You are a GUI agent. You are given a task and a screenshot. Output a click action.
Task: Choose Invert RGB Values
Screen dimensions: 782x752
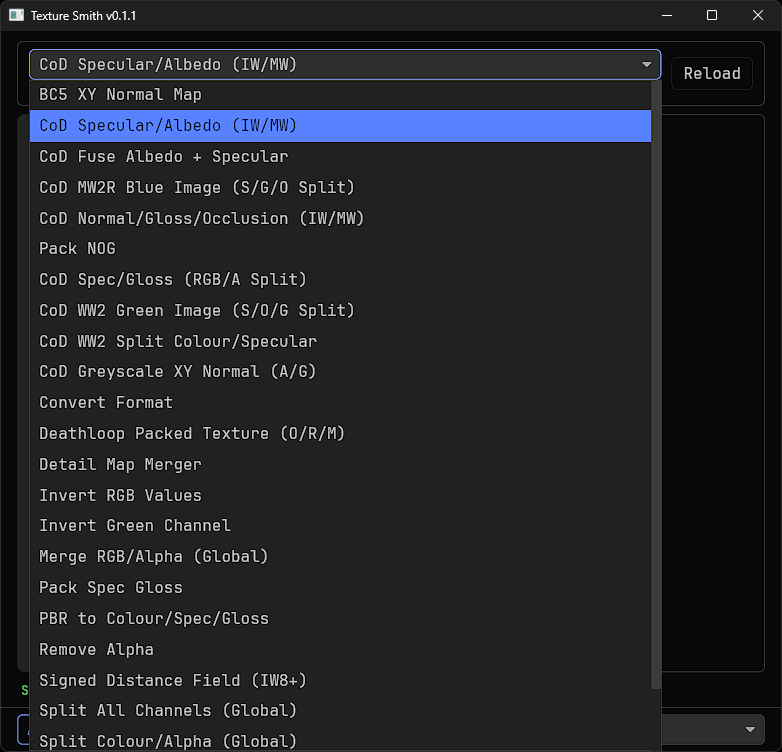pyautogui.click(x=341, y=496)
